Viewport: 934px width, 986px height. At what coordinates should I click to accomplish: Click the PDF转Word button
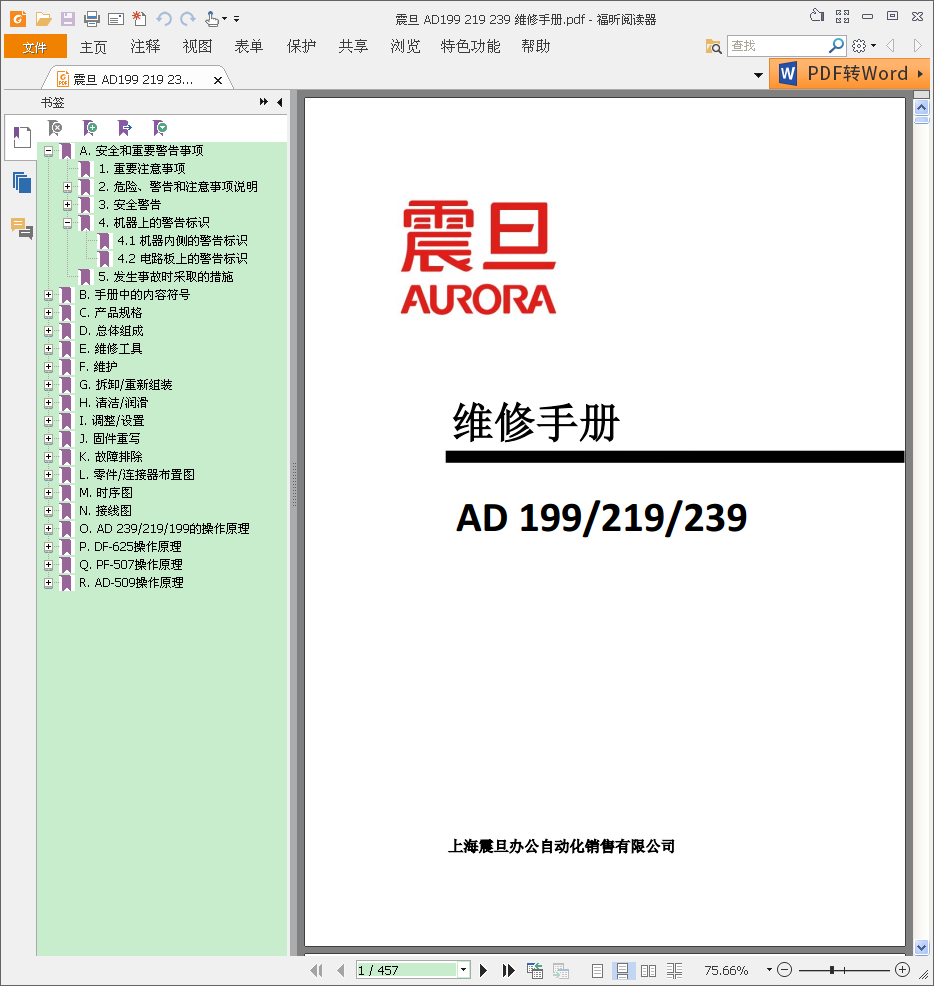[849, 74]
